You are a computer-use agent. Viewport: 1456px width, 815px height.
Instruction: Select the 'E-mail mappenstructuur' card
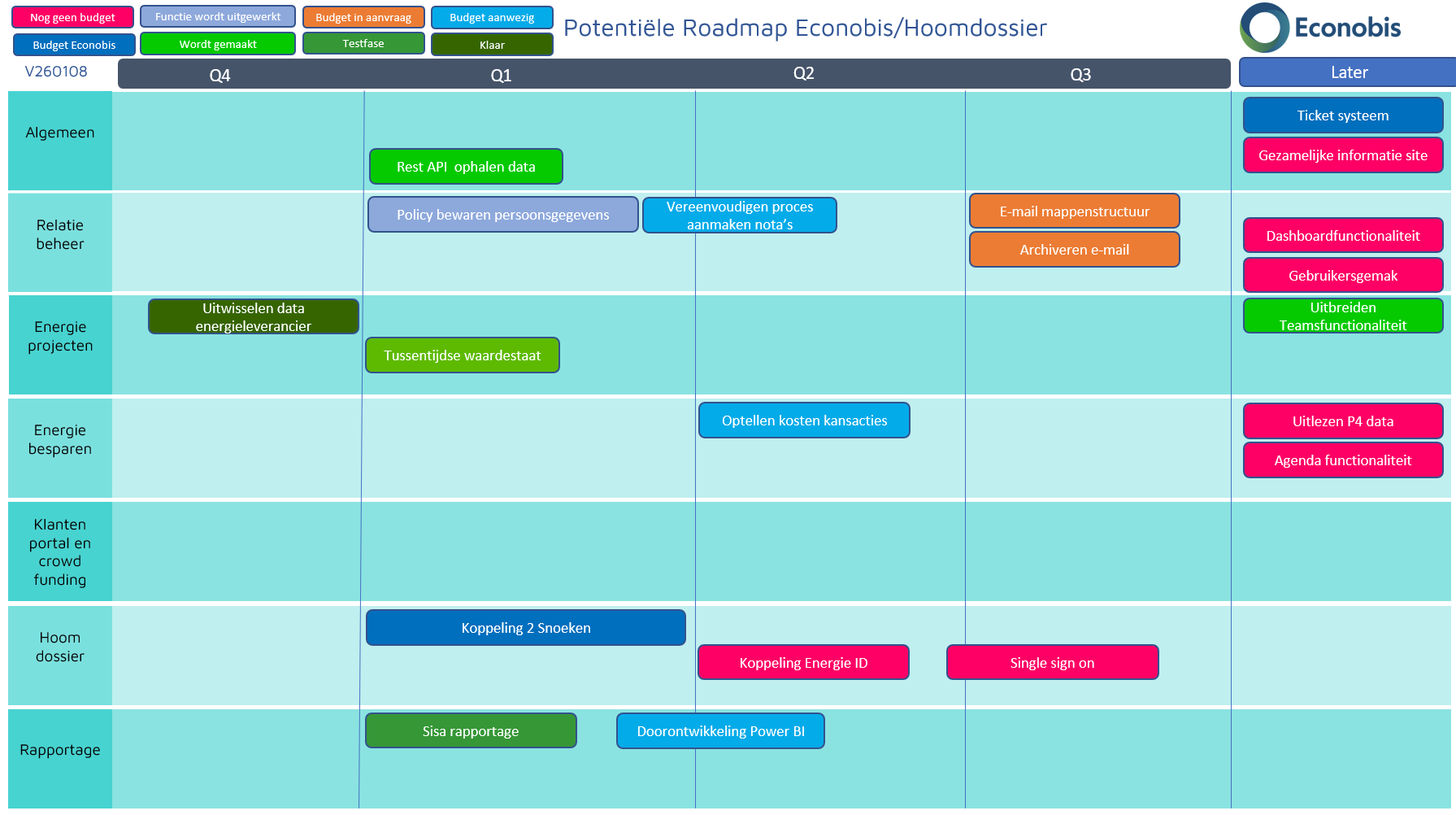point(1074,211)
